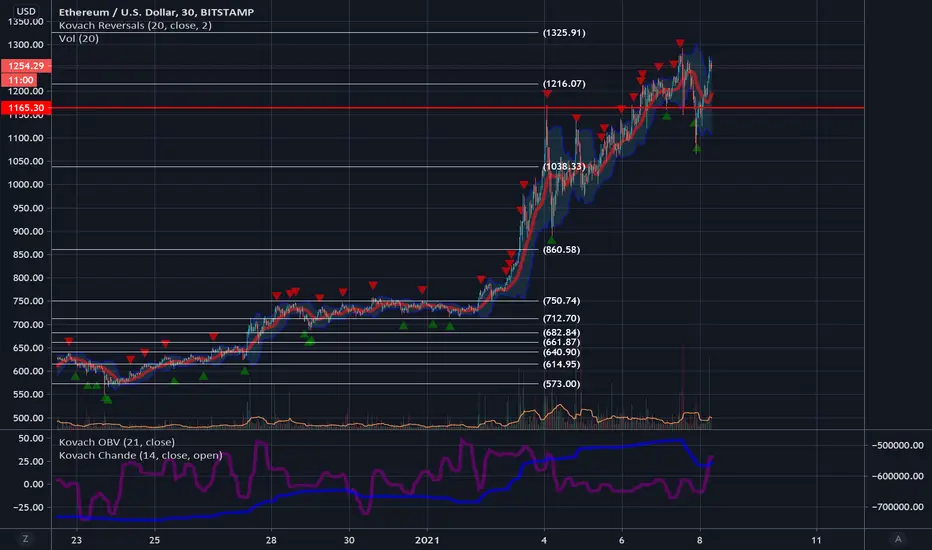Click the A auto-scale button
Image resolution: width=932 pixels, height=550 pixels.
coord(898,539)
